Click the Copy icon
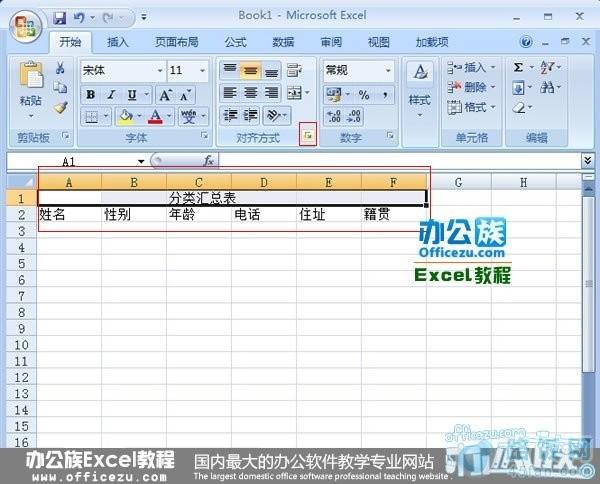The width and height of the screenshot is (600, 484). 60,87
